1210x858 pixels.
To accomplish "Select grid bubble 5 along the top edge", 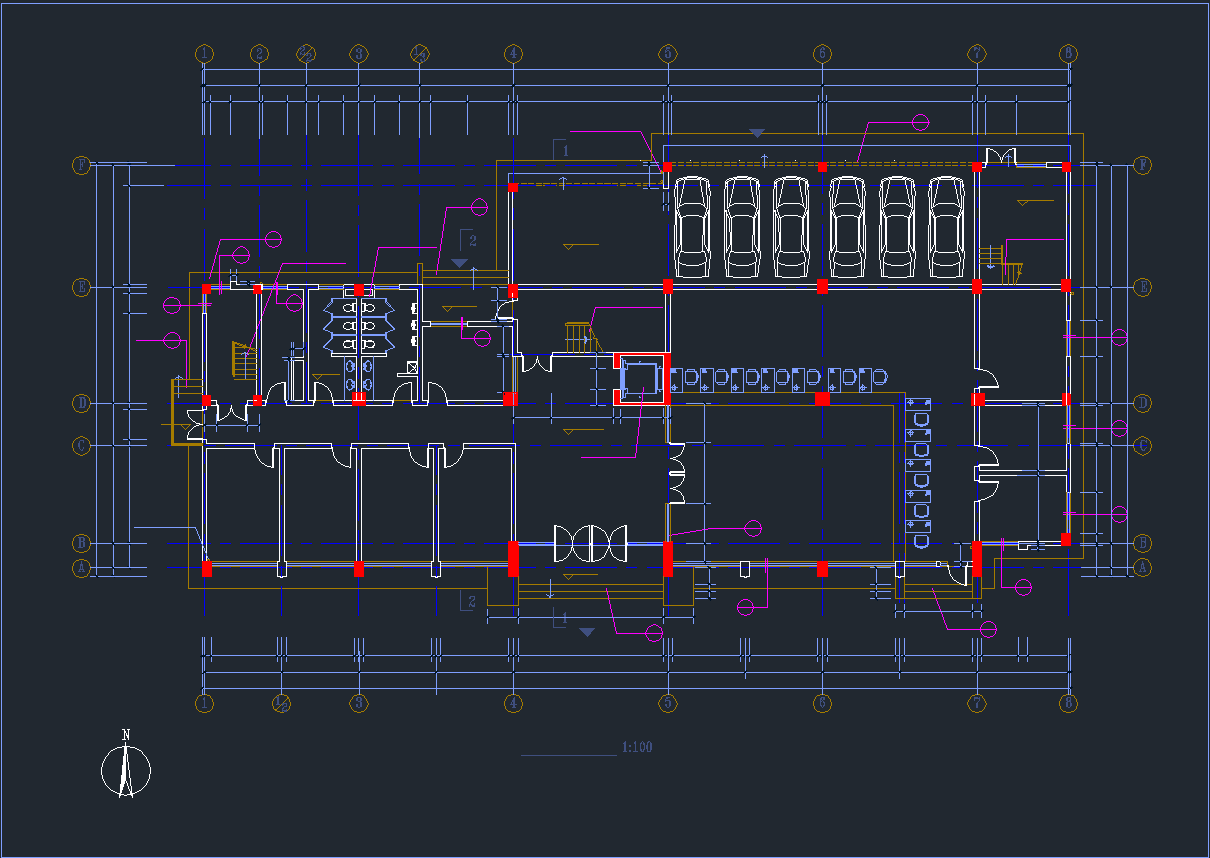I will pyautogui.click(x=667, y=53).
